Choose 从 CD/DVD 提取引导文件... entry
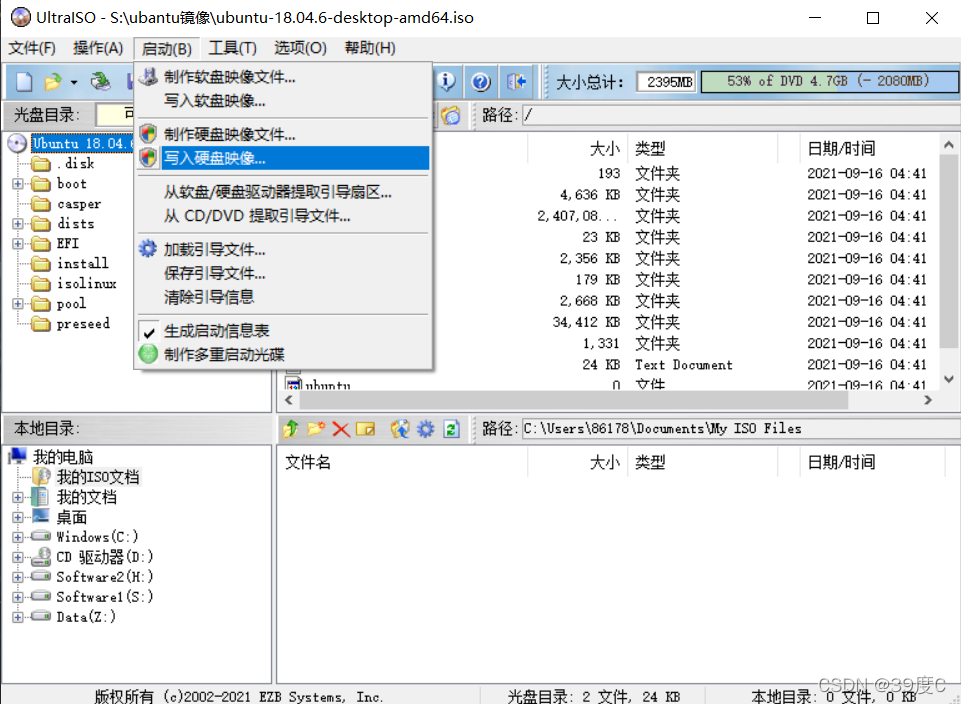Image resolution: width=961 pixels, height=704 pixels. pyautogui.click(x=283, y=216)
